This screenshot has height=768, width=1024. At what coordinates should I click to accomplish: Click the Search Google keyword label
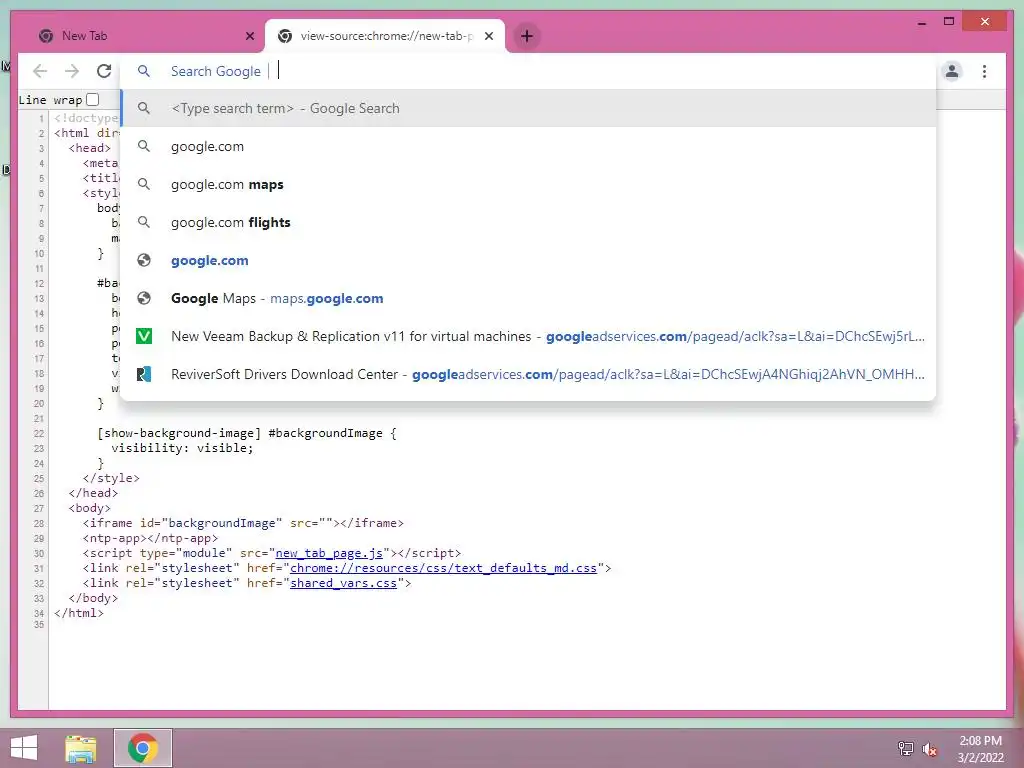[216, 71]
